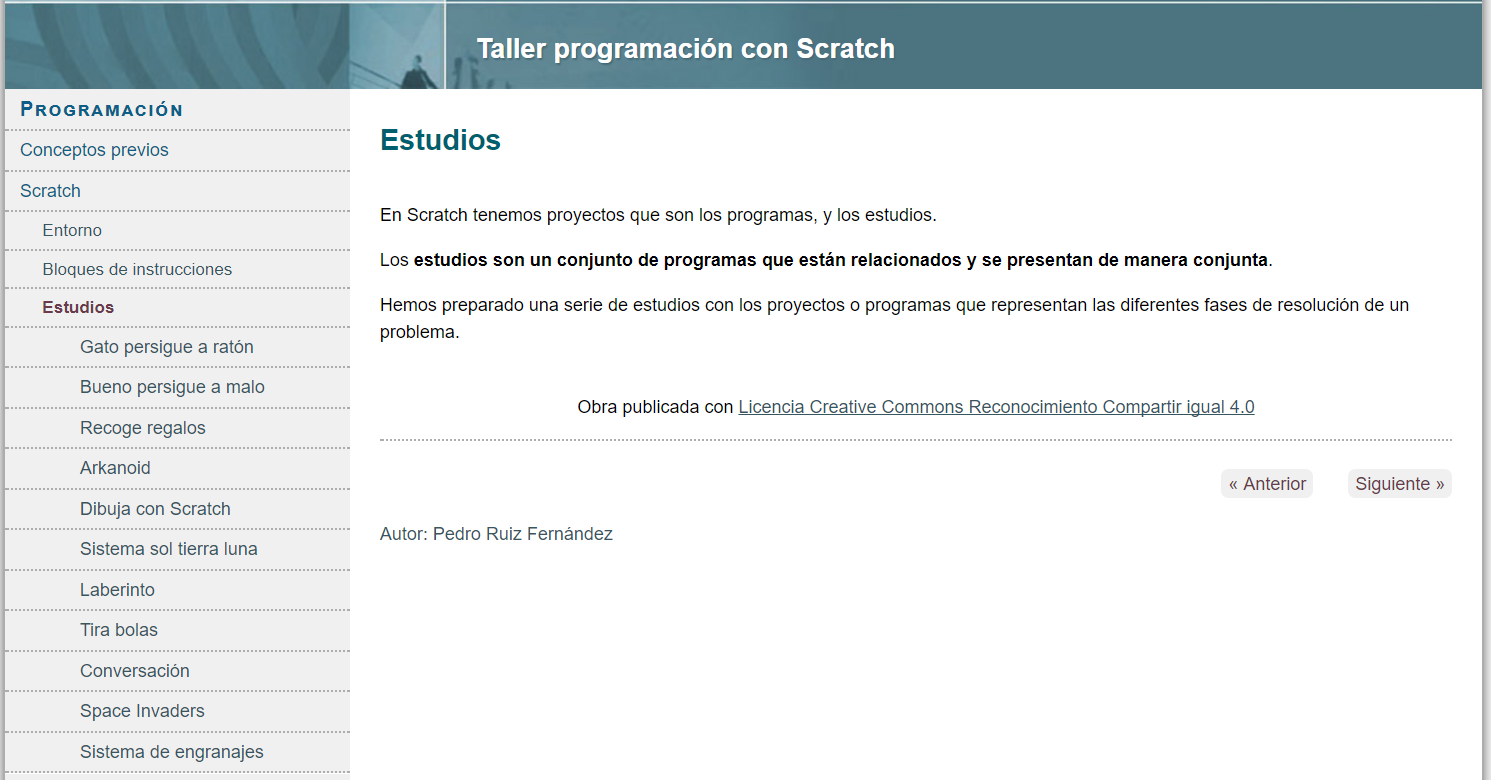Advance with the Siguiente button

tap(1399, 484)
